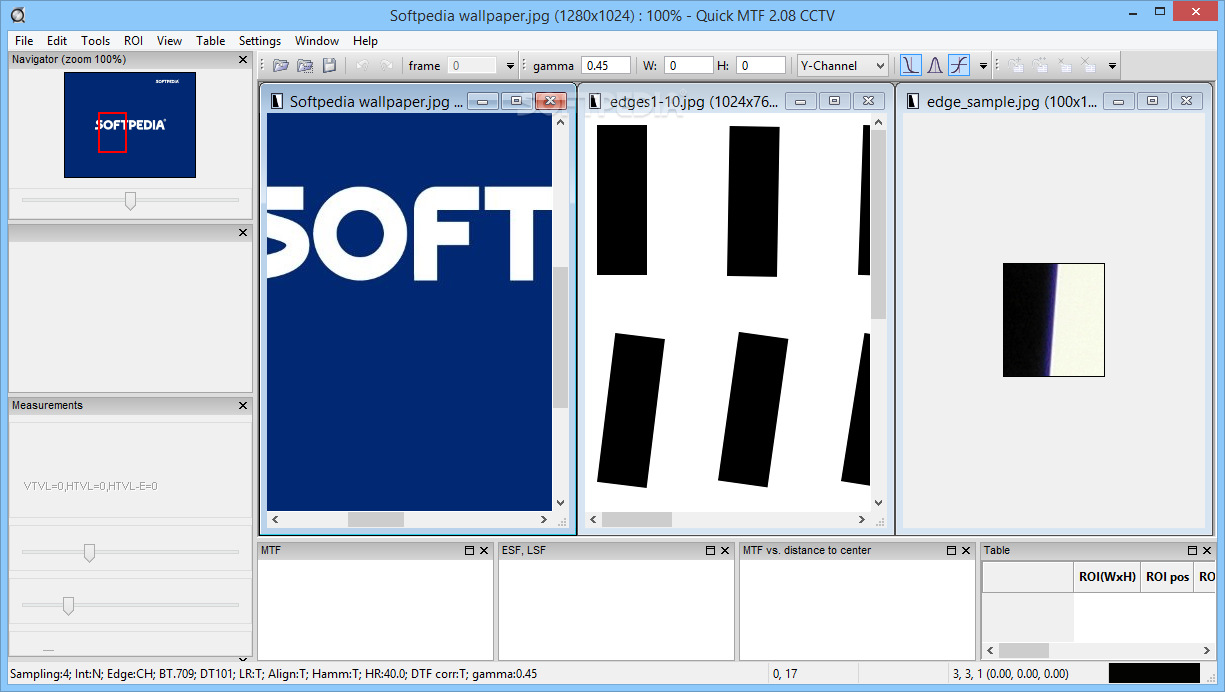Click the document icon of edges1-10.jpg
Viewport: 1225px width, 692px height.
595,101
